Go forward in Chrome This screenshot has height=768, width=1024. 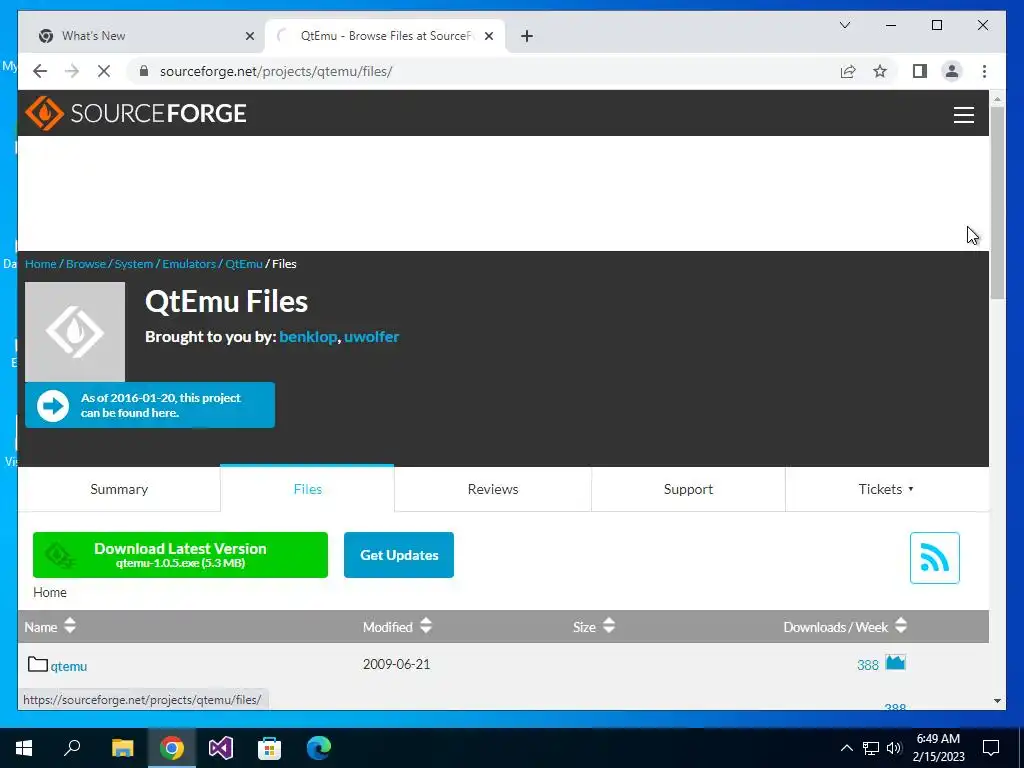click(72, 71)
